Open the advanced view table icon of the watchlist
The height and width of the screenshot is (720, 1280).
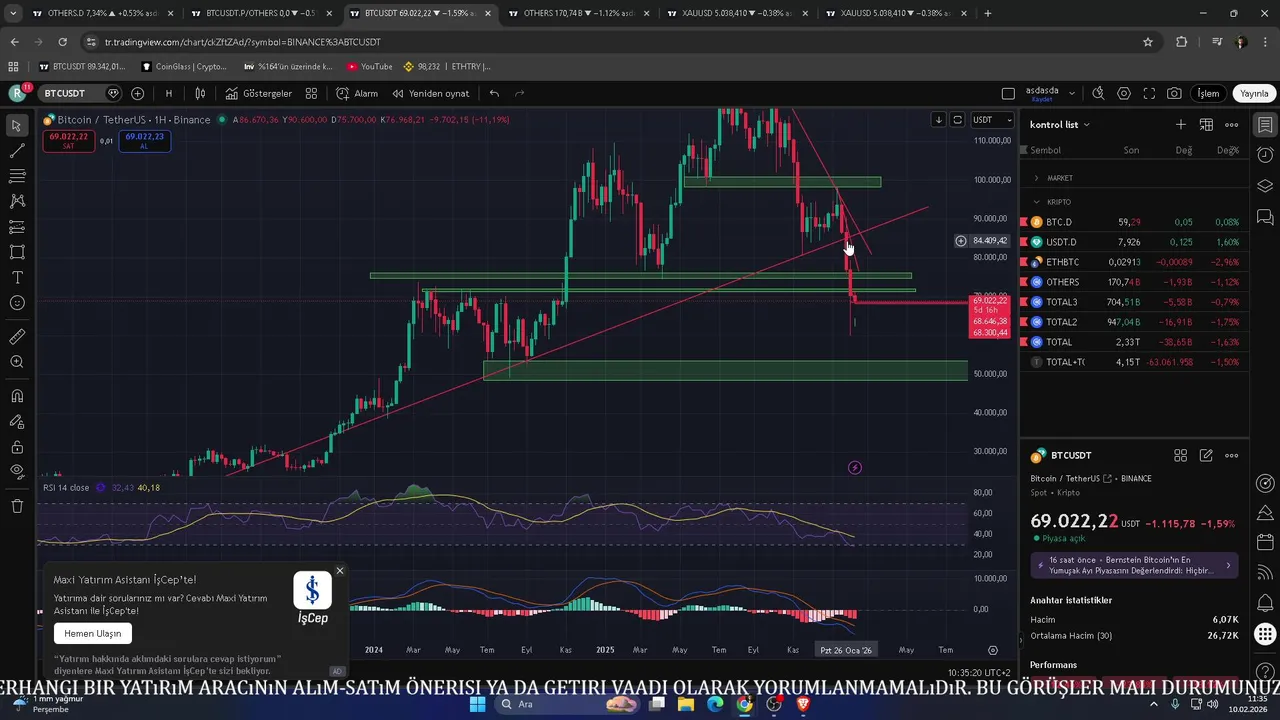pos(1206,125)
